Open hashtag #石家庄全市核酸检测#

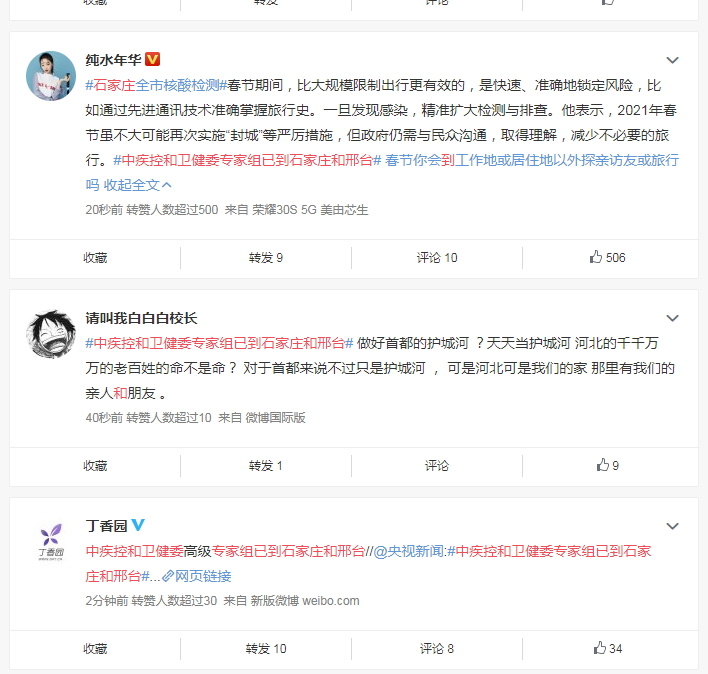coord(156,85)
